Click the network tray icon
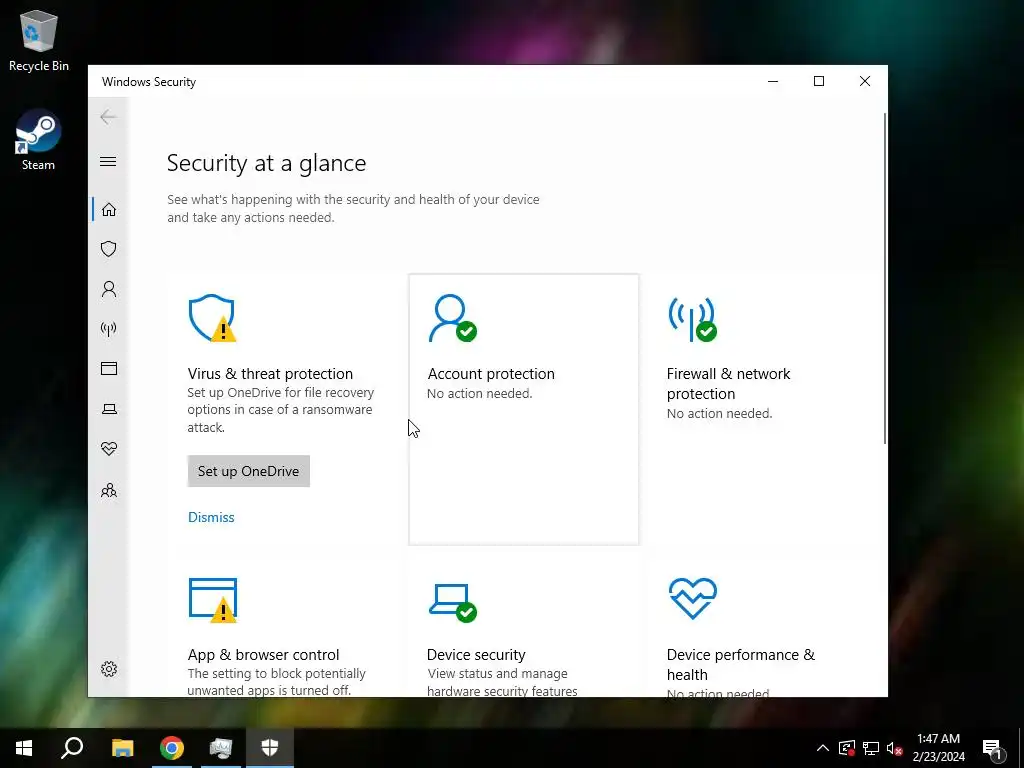This screenshot has width=1024, height=768. coord(871,748)
